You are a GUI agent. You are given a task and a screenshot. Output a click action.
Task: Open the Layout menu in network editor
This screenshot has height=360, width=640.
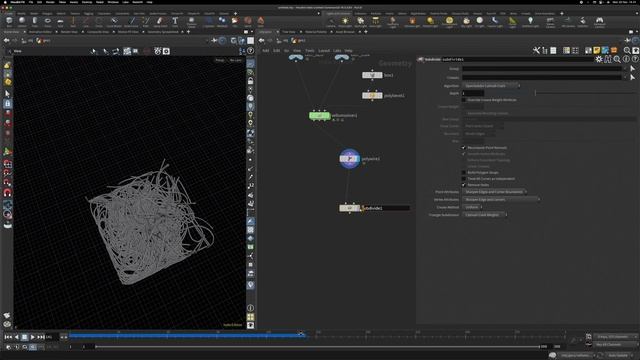(324, 51)
